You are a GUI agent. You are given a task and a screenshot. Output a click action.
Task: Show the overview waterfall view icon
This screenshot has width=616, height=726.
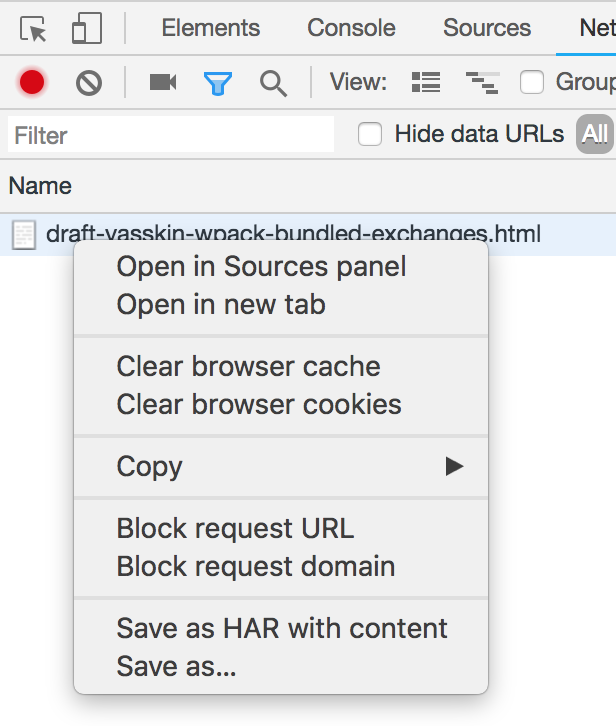click(x=483, y=83)
